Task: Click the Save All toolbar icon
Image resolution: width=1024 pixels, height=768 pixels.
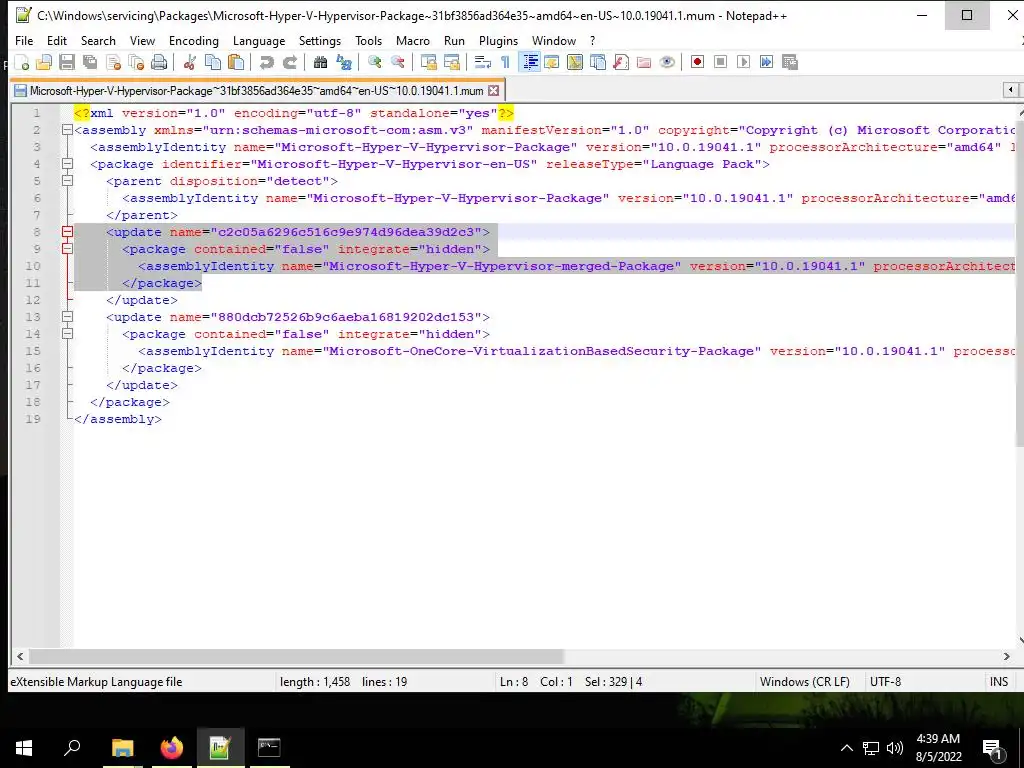Action: point(90,62)
